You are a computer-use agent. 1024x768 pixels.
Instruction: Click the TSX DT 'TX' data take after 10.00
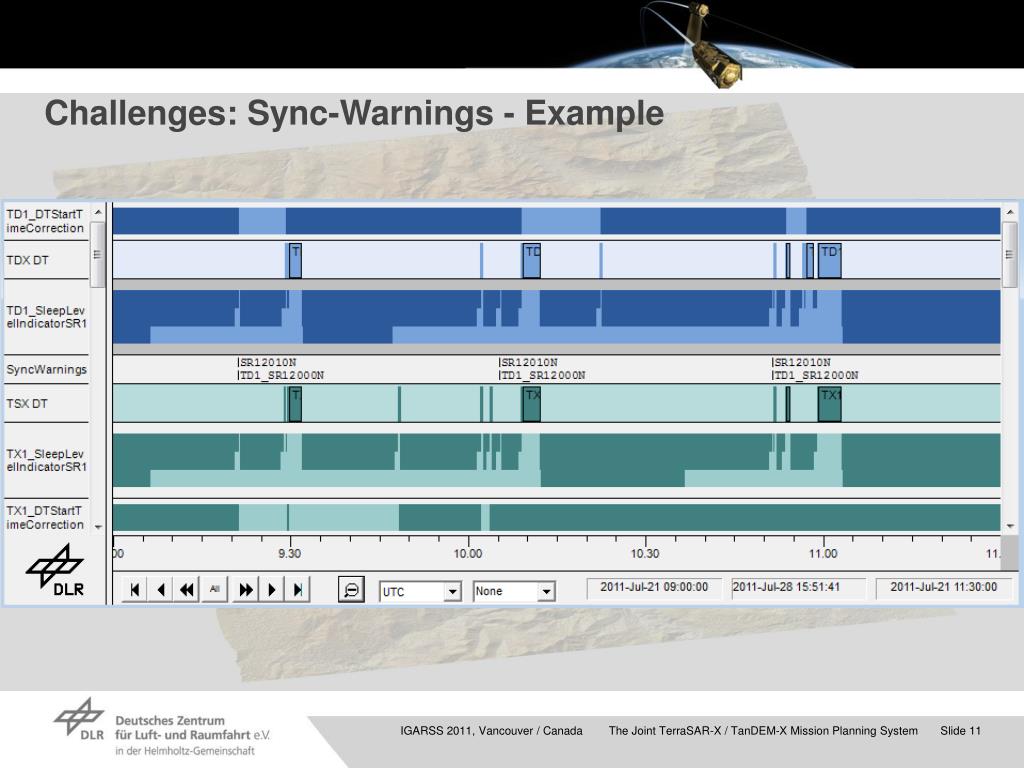click(x=532, y=404)
